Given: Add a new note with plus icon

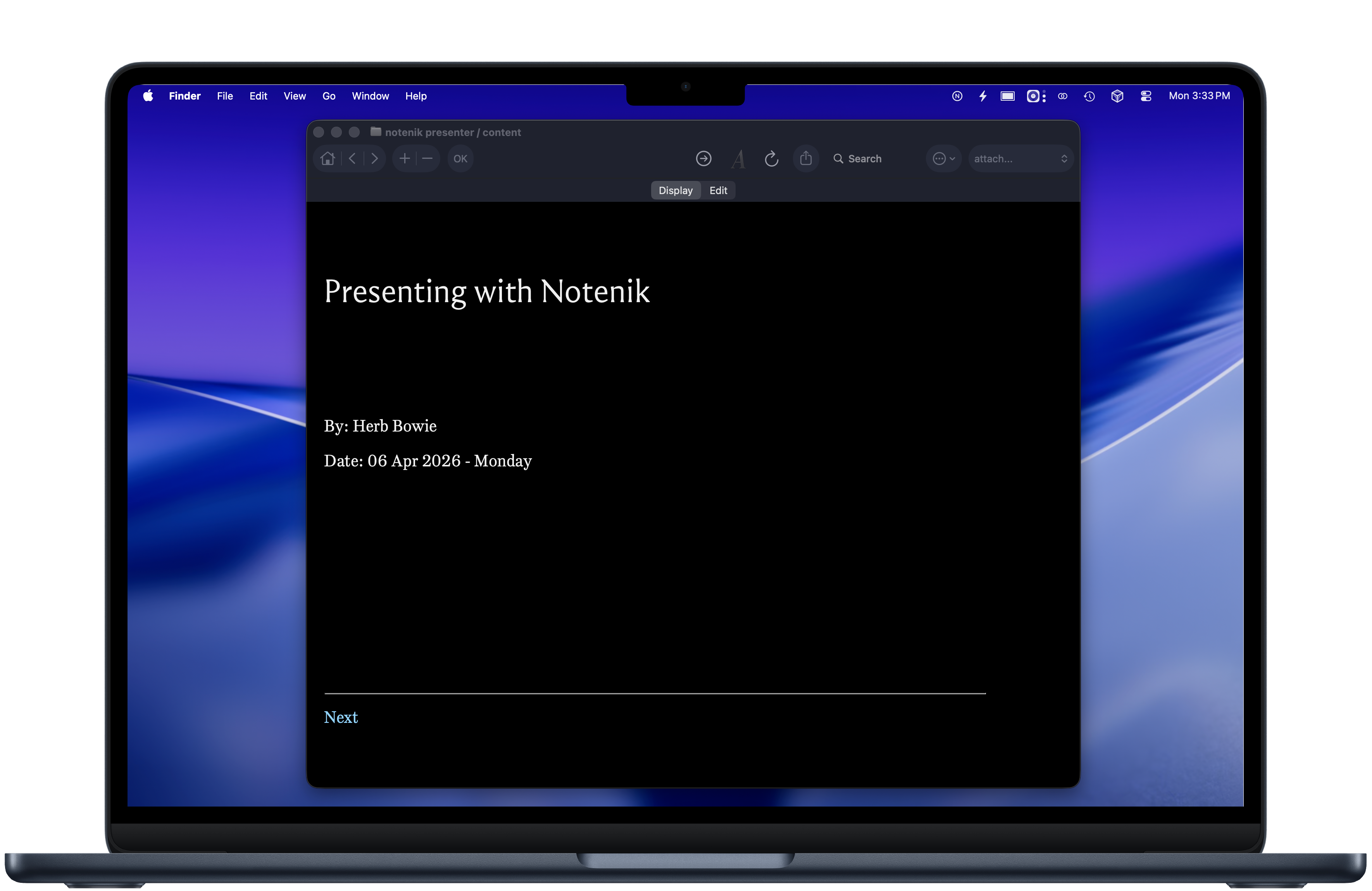Looking at the screenshot, I should click(405, 158).
